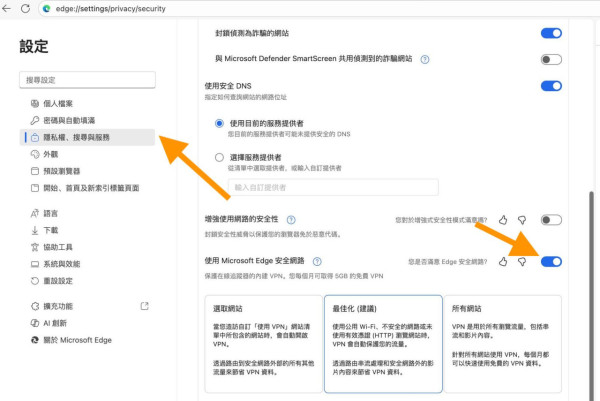Open AI 創新 settings section
600x401 pixels.
tap(87, 323)
